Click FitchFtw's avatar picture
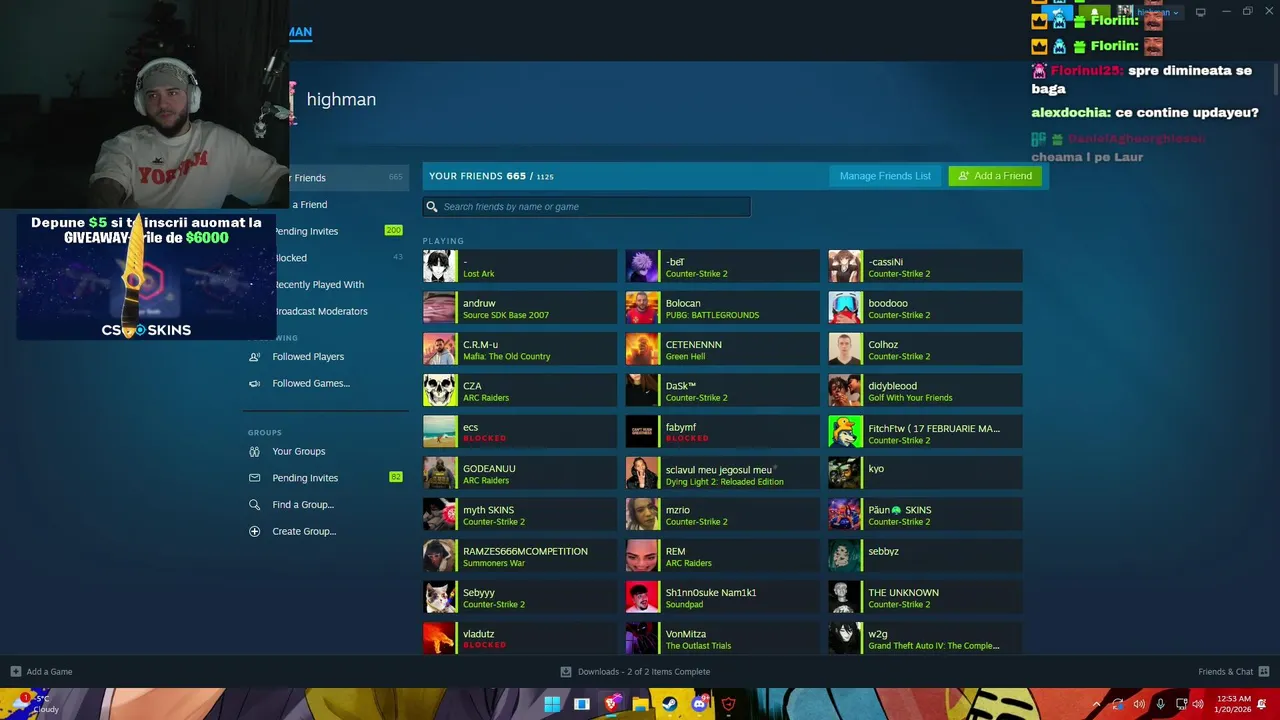1280x720 pixels. tap(845, 432)
